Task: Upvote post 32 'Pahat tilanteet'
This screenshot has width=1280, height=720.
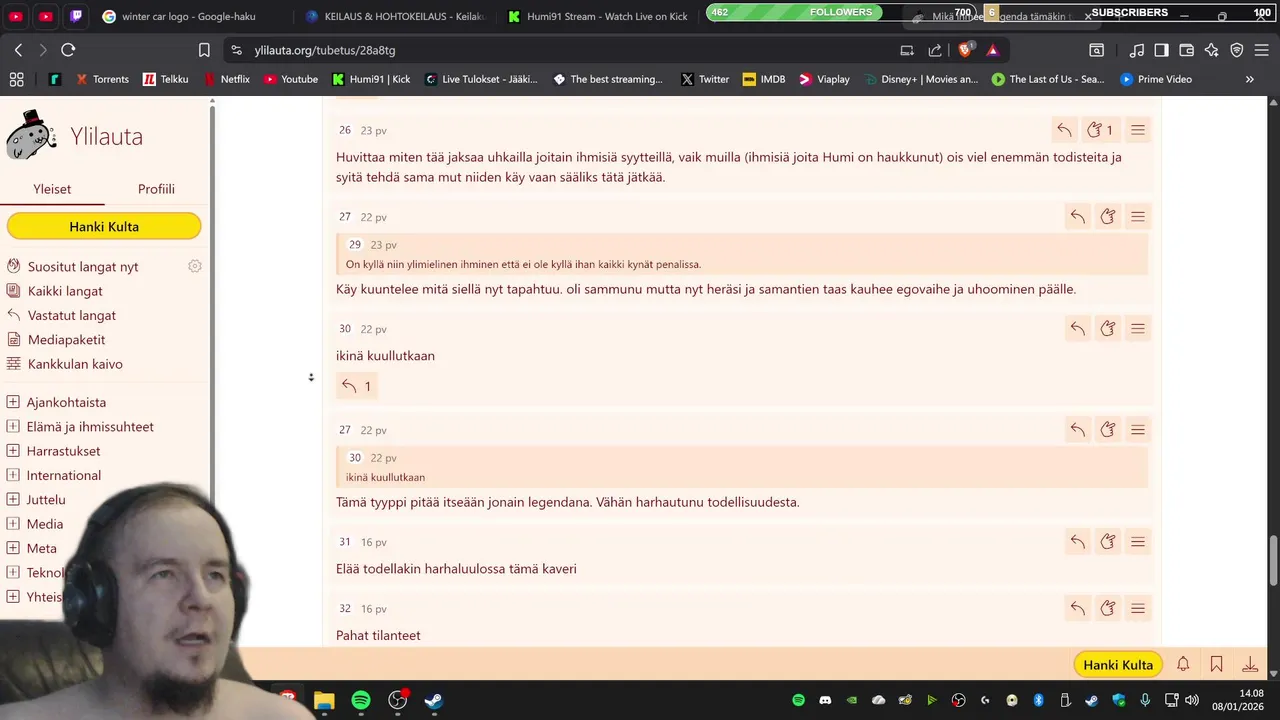Action: pos(1108,609)
